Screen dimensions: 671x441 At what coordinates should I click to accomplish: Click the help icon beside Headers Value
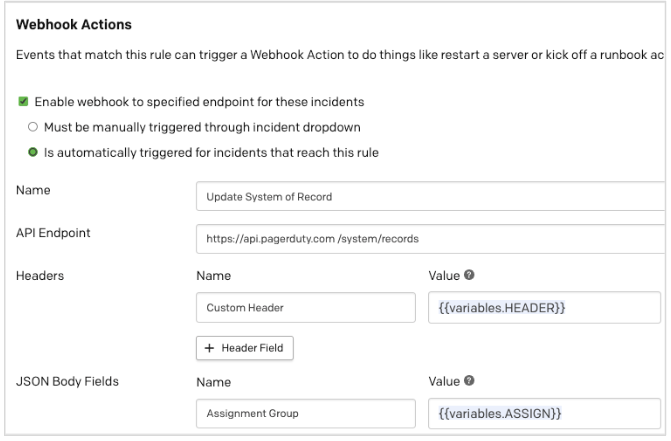click(x=468, y=271)
